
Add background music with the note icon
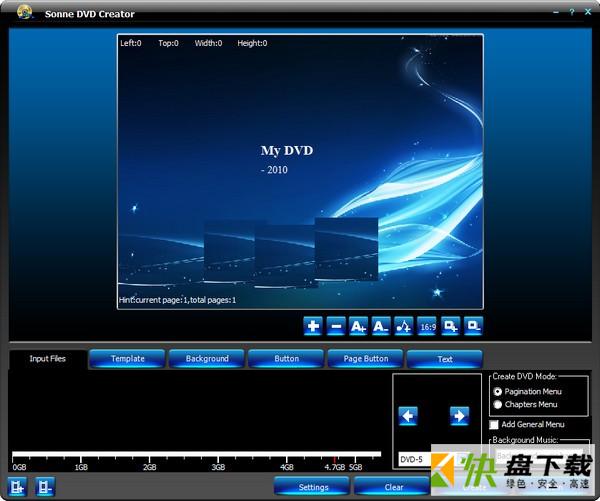click(x=404, y=326)
